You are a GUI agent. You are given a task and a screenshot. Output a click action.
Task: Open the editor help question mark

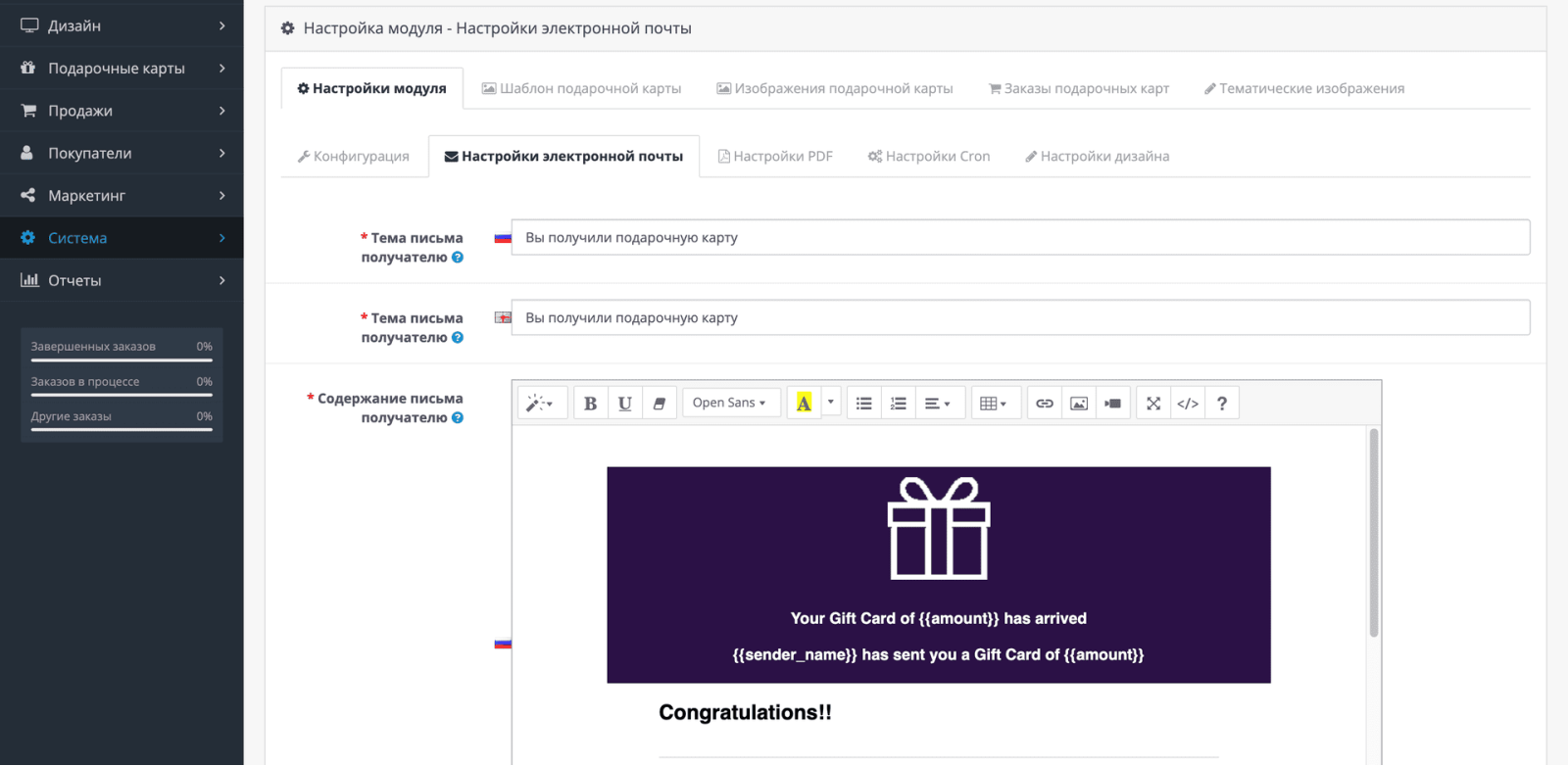click(1222, 404)
